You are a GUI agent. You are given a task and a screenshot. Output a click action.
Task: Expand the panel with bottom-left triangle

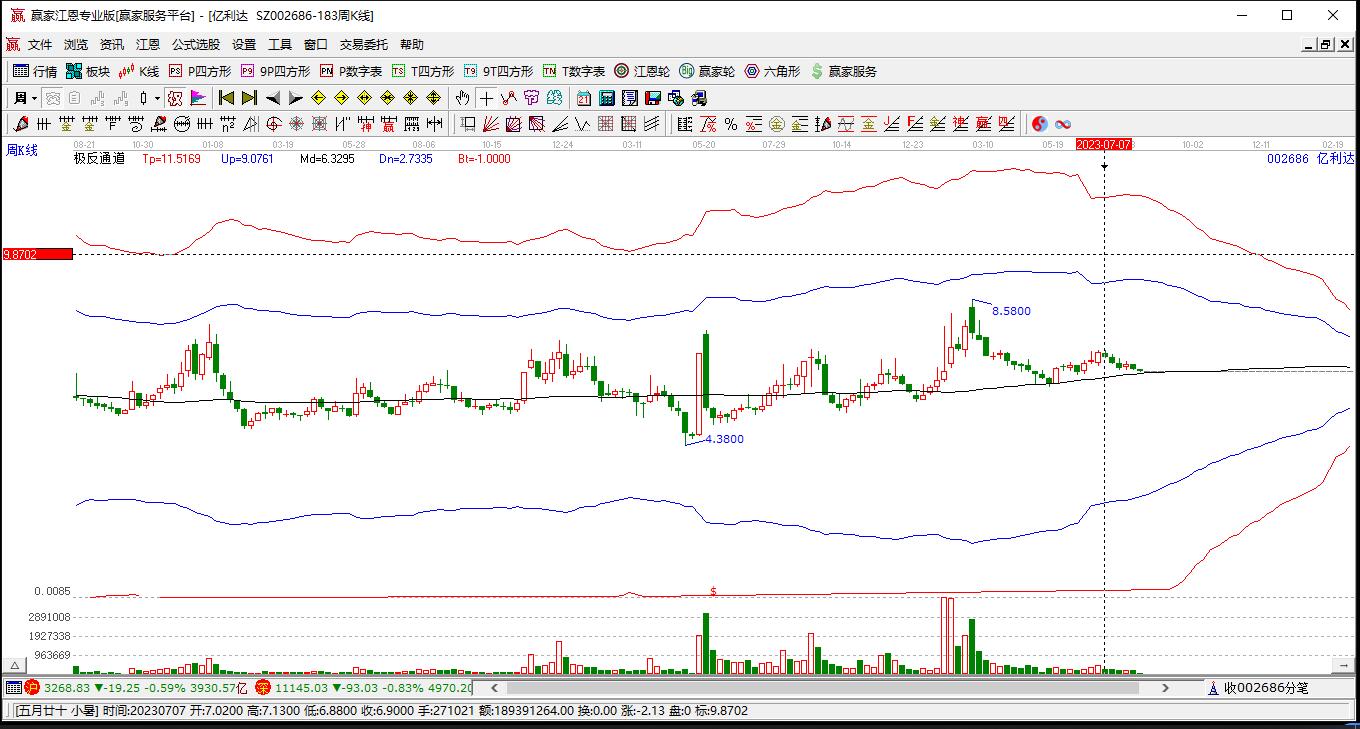[x=15, y=665]
